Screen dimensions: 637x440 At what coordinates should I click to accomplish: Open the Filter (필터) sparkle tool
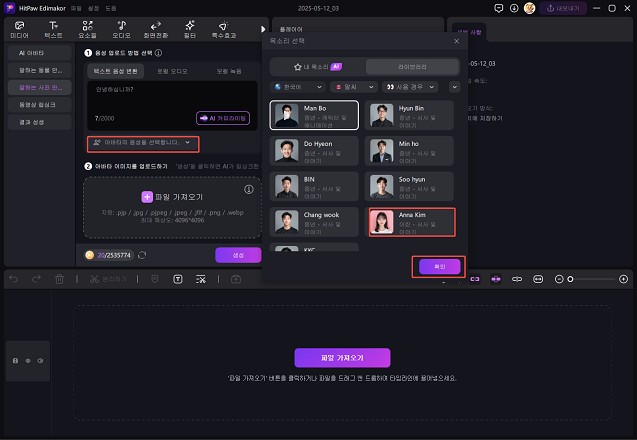(x=190, y=30)
